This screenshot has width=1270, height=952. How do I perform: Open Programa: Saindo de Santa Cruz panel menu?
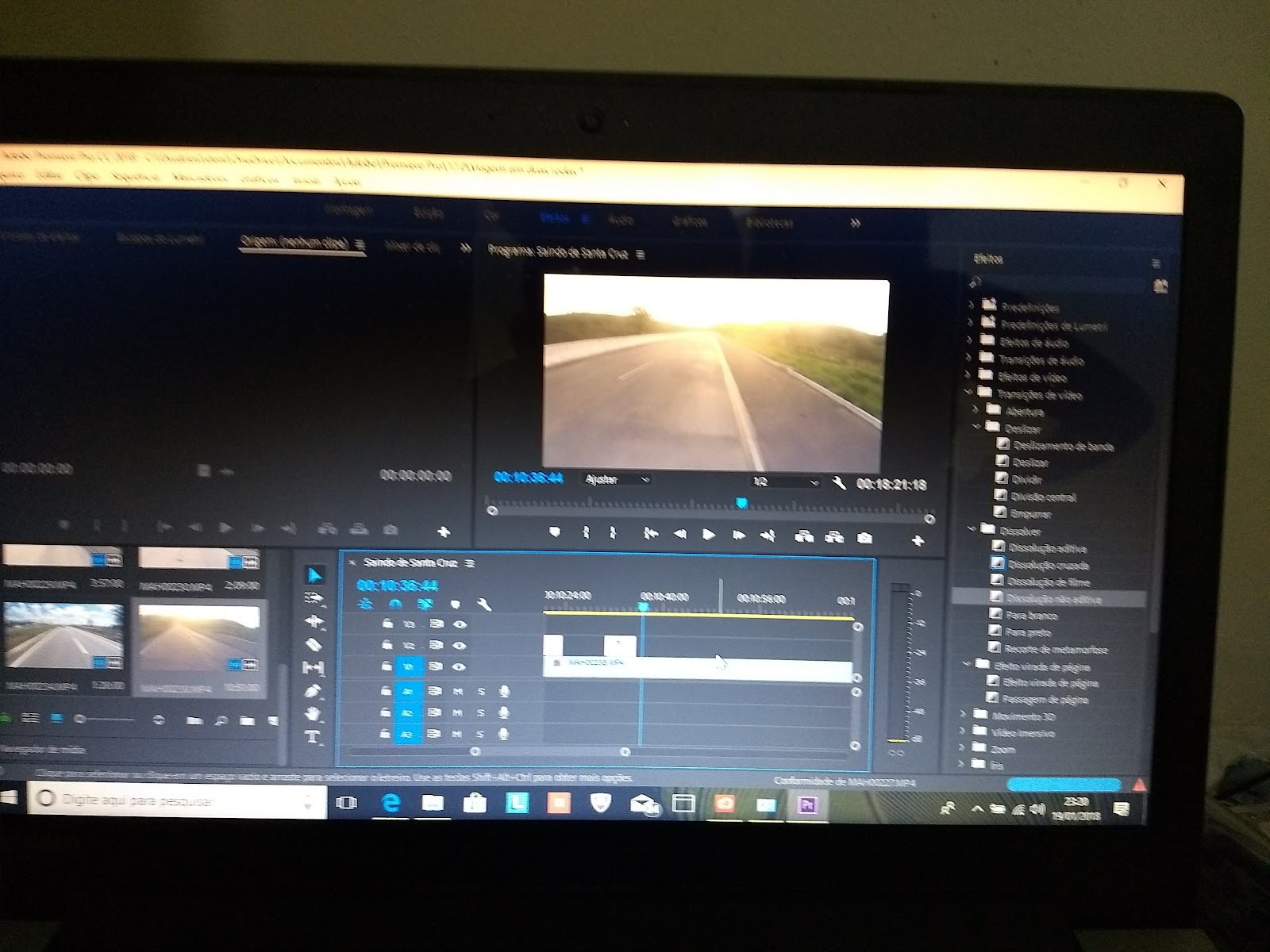641,255
